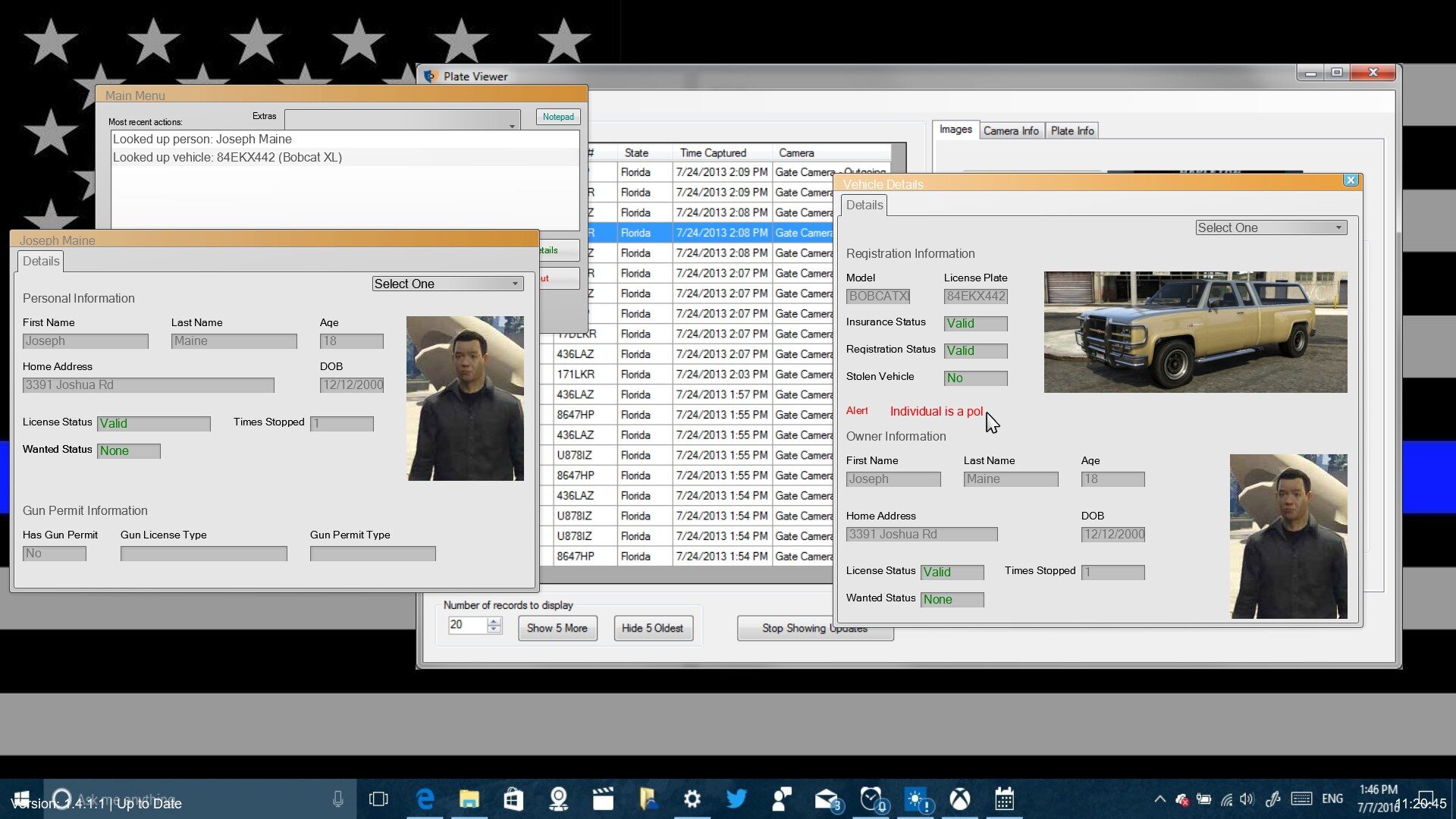Image resolution: width=1456 pixels, height=819 pixels.
Task: Click the Notepad button
Action: click(558, 117)
